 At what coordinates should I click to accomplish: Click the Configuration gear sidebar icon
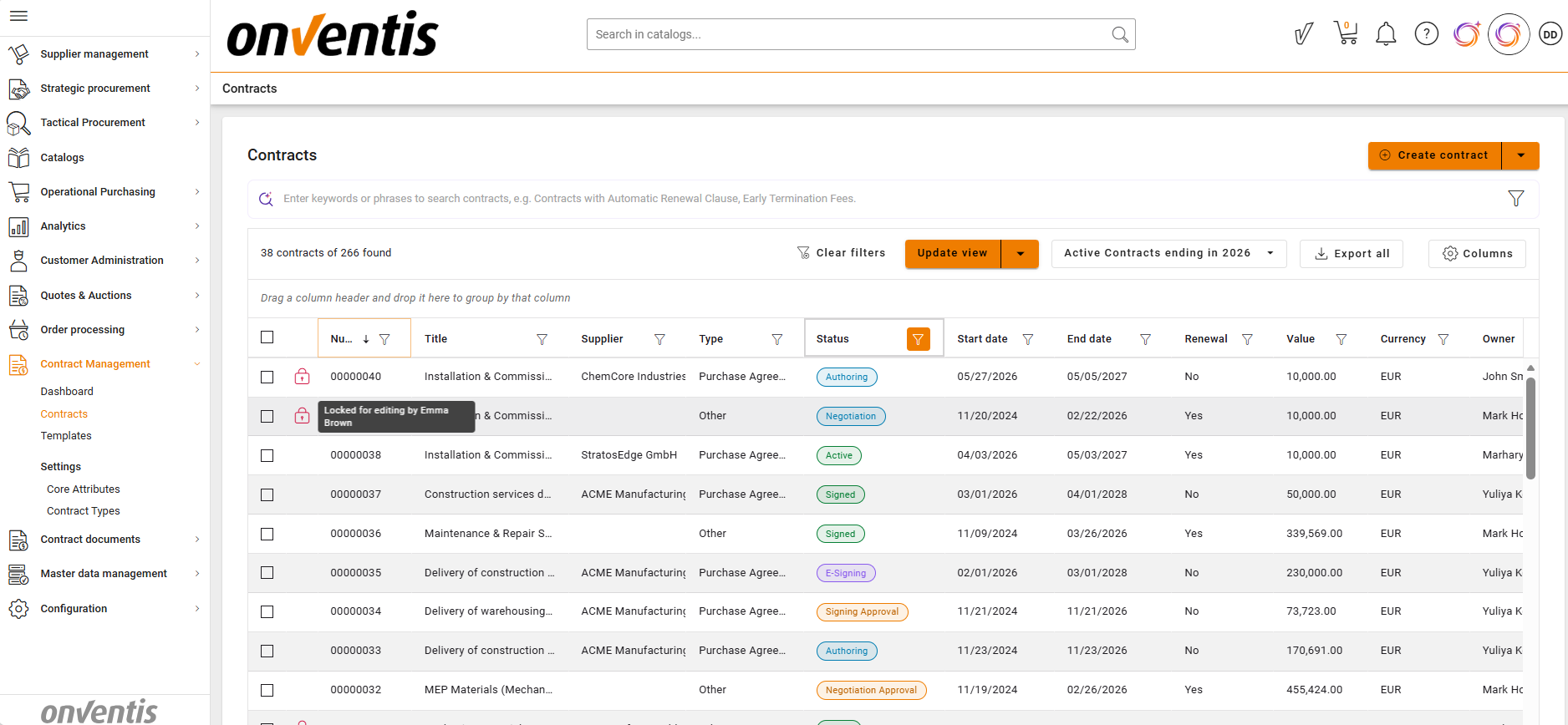[x=18, y=609]
